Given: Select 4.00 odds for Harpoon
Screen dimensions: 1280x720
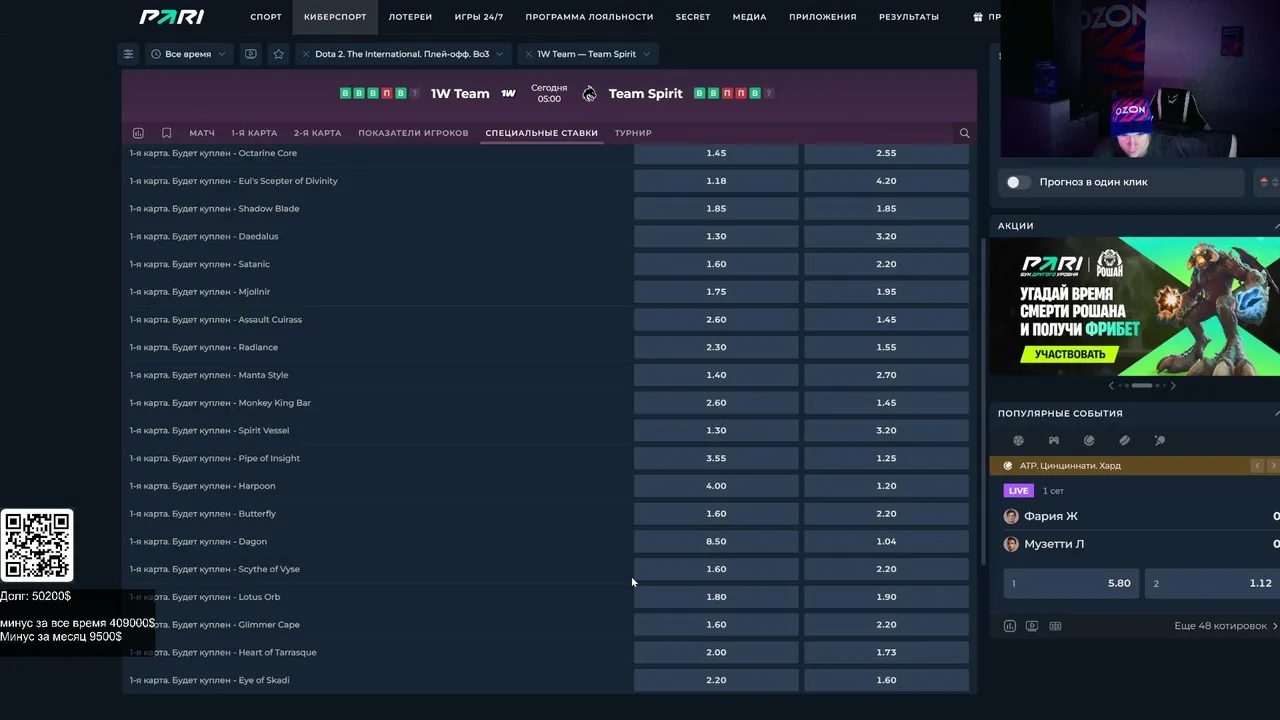Looking at the screenshot, I should click(x=716, y=486).
